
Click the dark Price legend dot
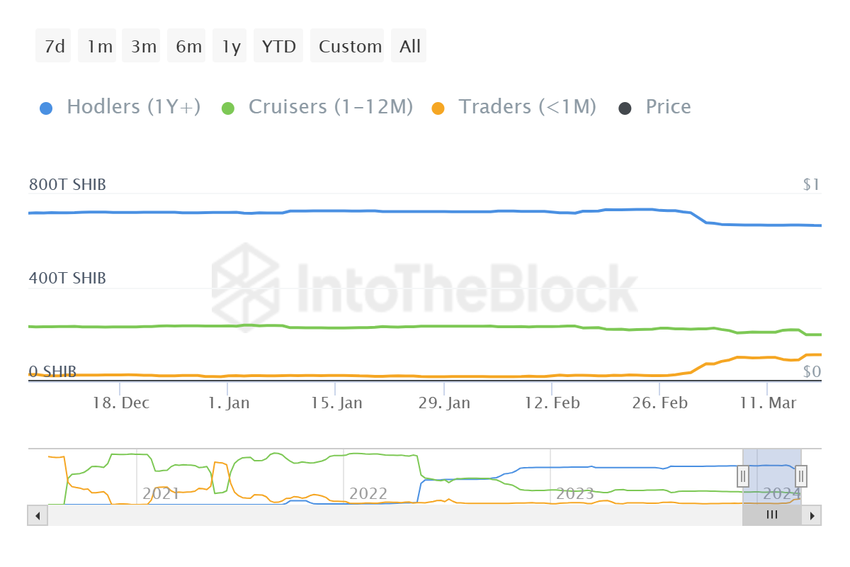625,108
